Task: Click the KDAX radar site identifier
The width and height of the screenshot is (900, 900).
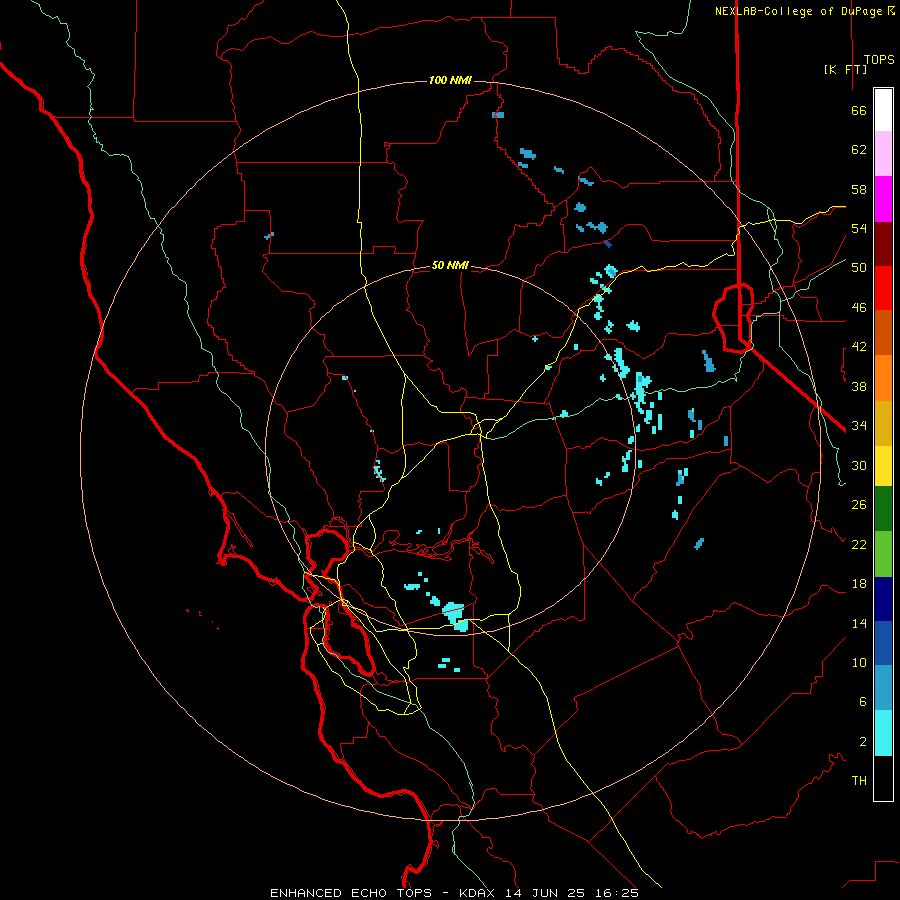Action: (479, 893)
